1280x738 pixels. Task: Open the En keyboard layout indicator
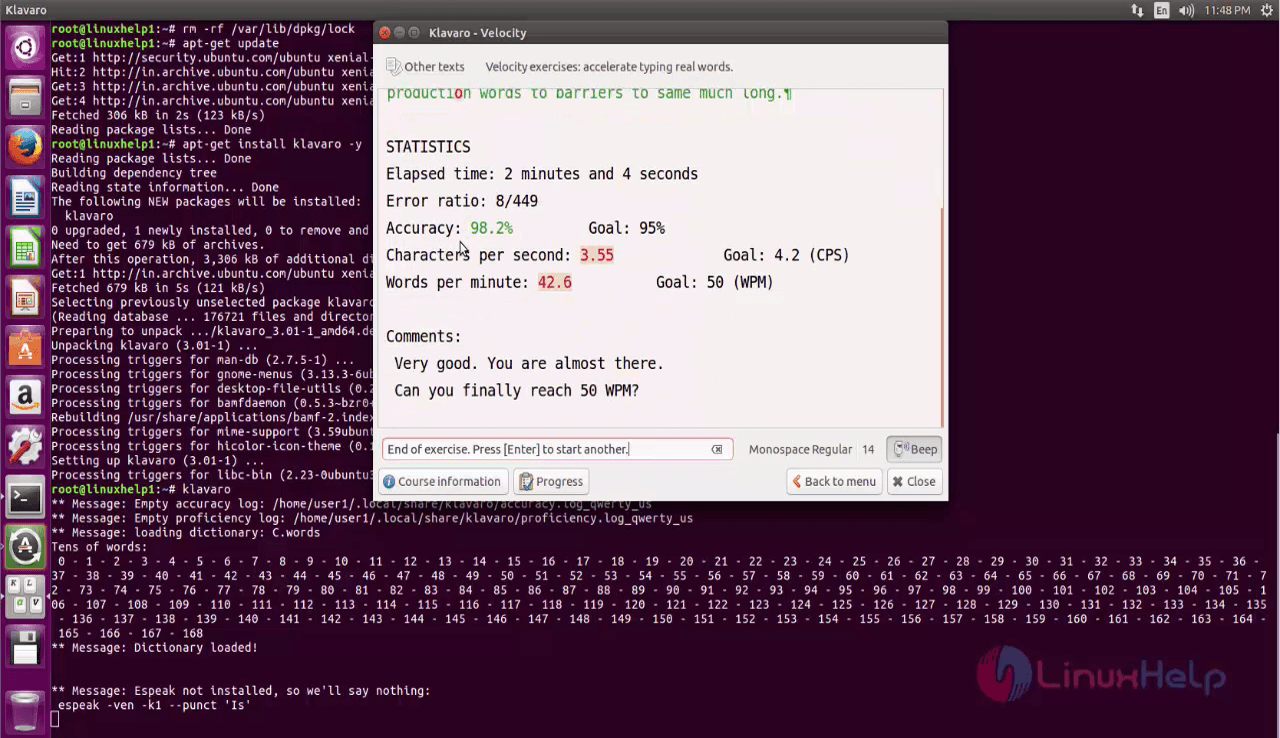point(1162,11)
